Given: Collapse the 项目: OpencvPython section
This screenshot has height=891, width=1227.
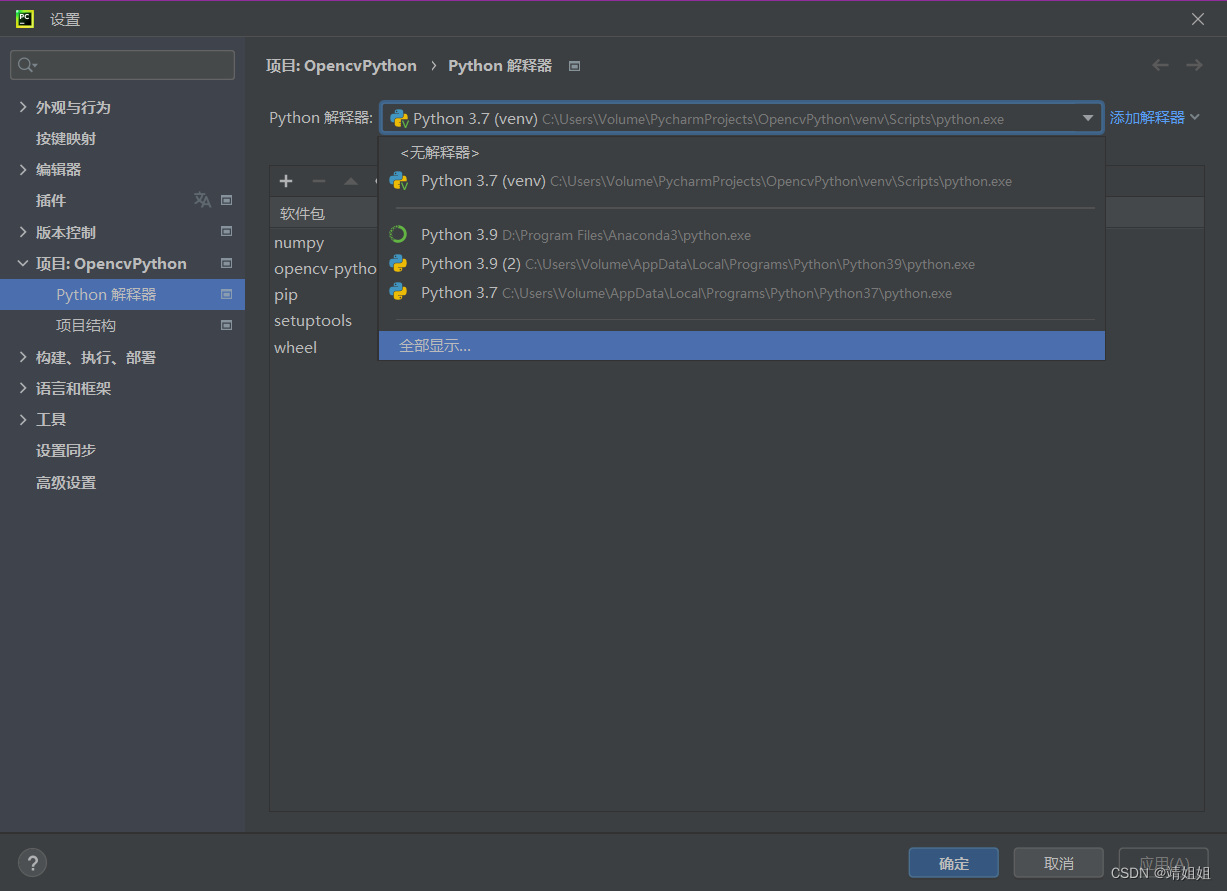Looking at the screenshot, I should tap(22, 263).
